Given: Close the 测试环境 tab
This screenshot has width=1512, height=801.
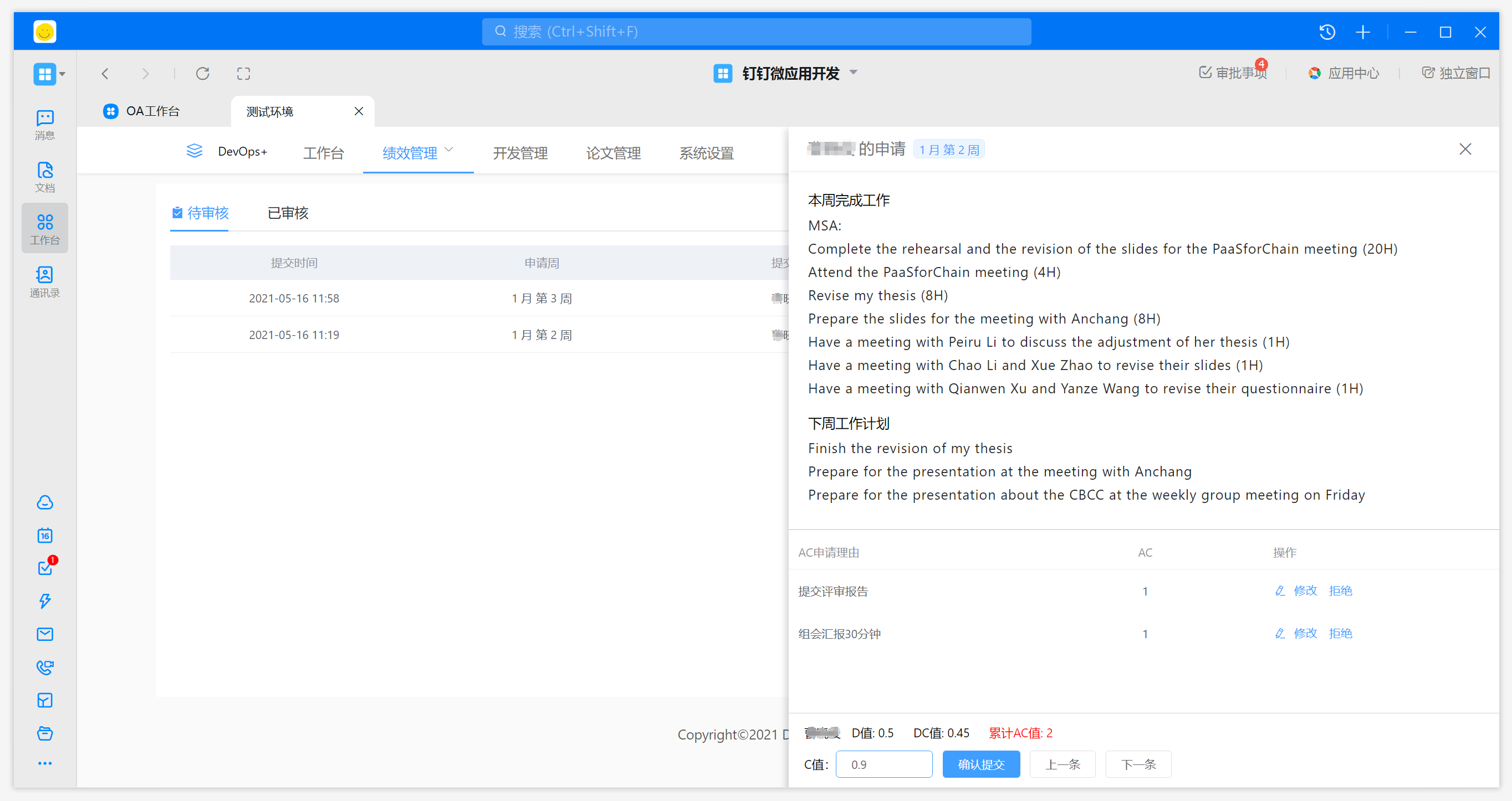Looking at the screenshot, I should point(359,111).
